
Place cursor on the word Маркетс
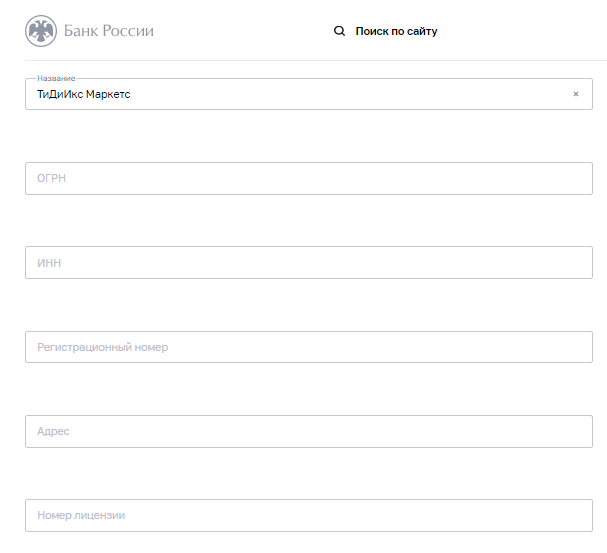pyautogui.click(x=108, y=94)
